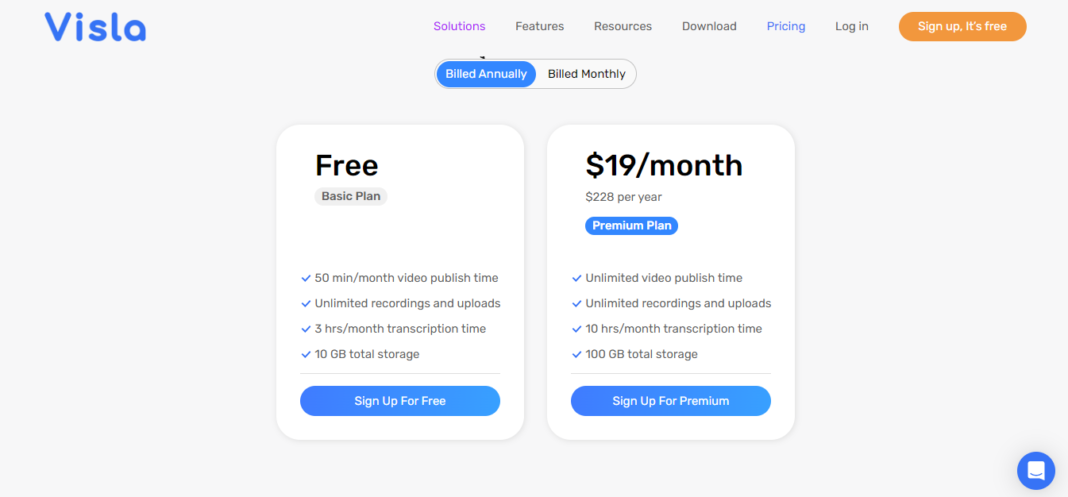Open the Pricing page
This screenshot has width=1068, height=497.
pyautogui.click(x=786, y=26)
